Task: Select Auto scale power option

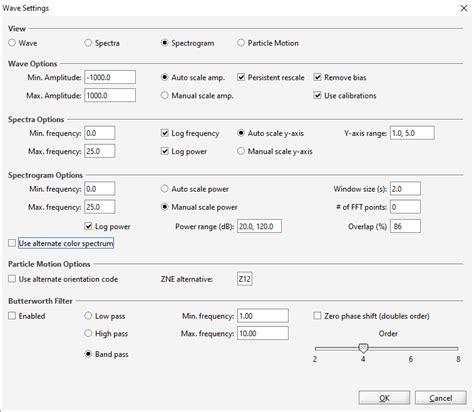Action: pos(164,189)
